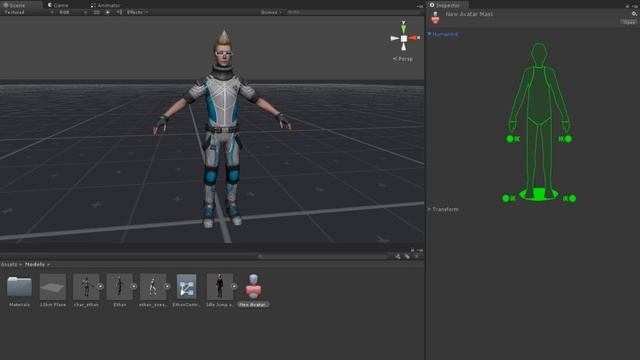640x360 pixels.
Task: Expand the Idle Jump asset arrow
Action: (234, 287)
